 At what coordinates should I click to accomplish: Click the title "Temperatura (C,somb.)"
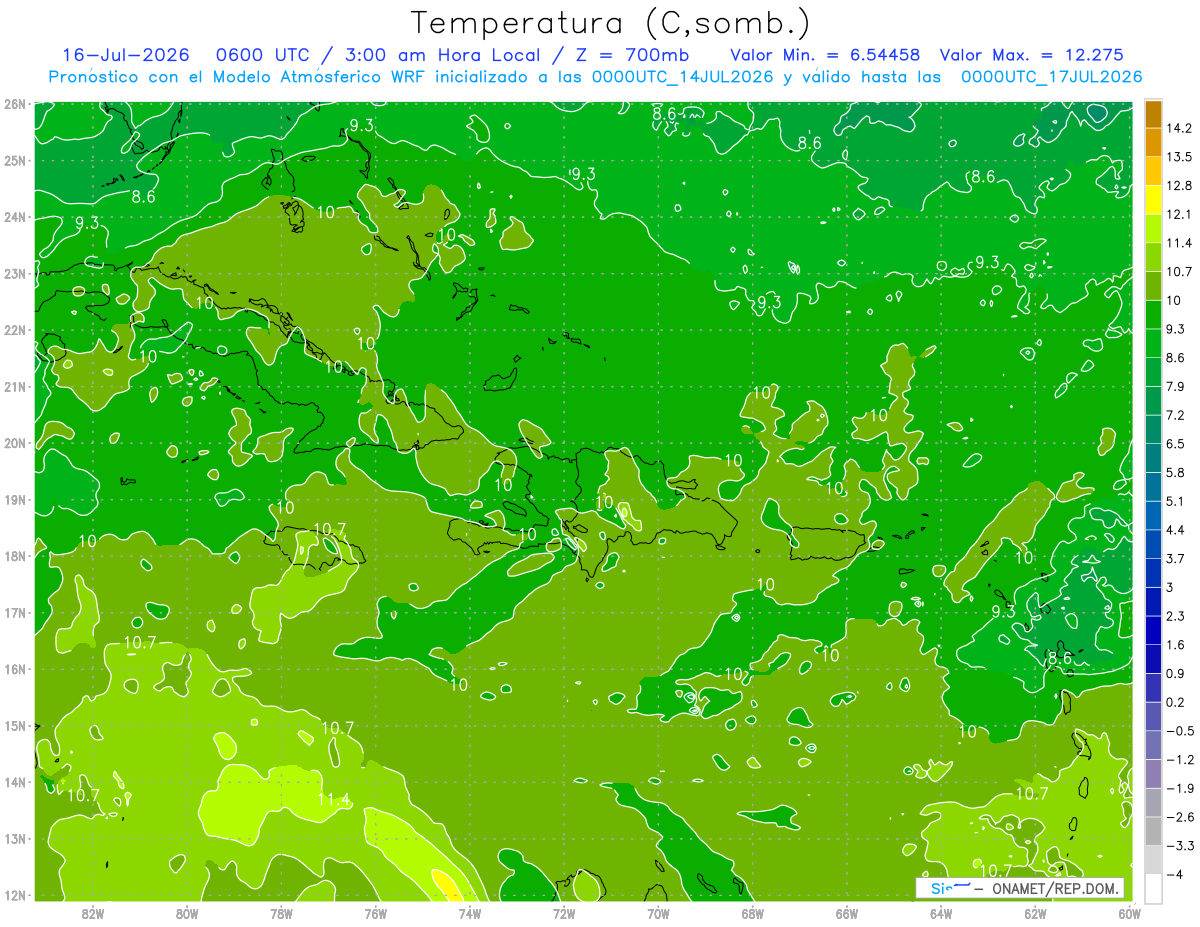pos(610,23)
